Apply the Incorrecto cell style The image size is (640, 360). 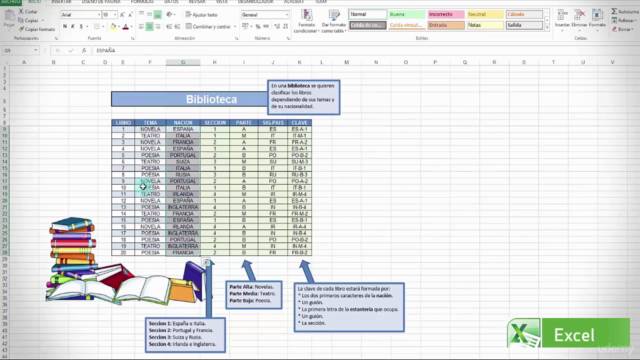point(446,14)
